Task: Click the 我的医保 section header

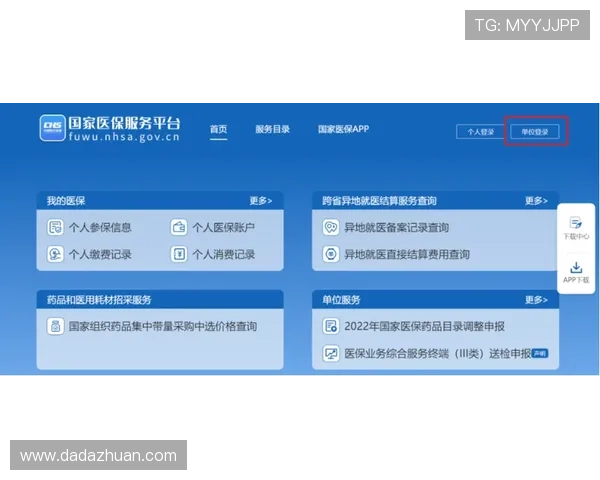Action: tap(66, 201)
